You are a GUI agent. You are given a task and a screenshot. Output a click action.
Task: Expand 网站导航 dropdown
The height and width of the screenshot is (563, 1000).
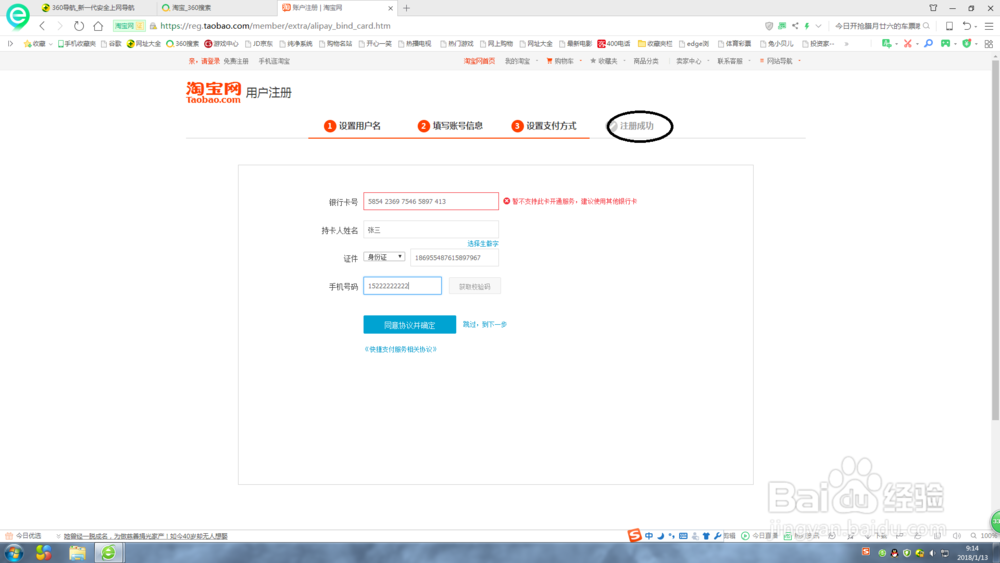click(x=779, y=61)
